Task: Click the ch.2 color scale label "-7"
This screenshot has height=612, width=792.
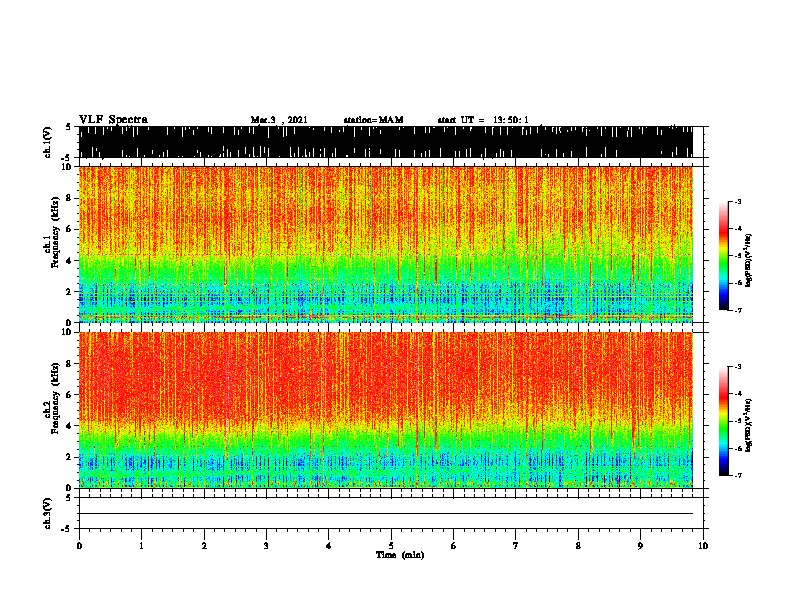Action: pos(737,475)
